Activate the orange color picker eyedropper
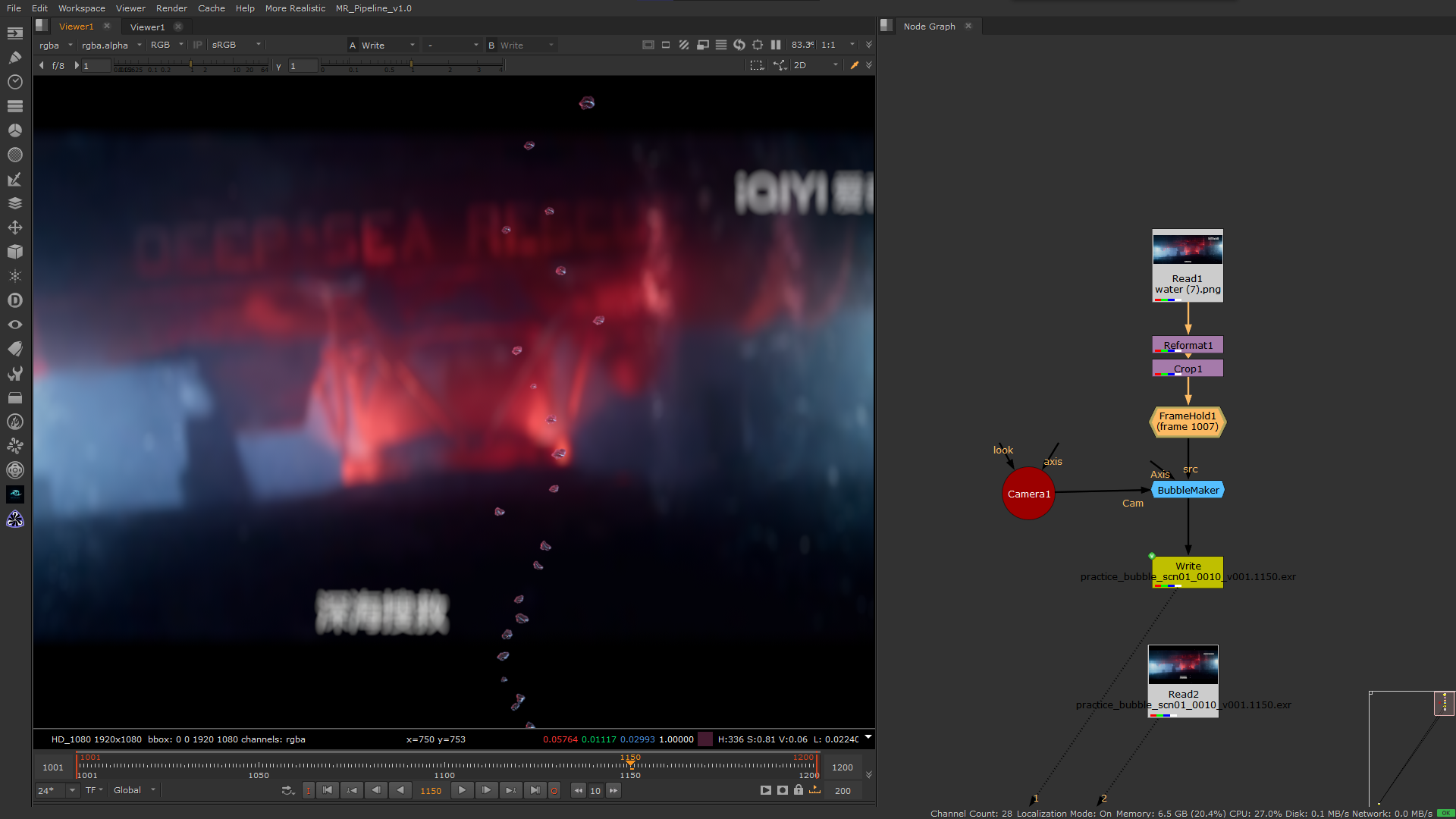This screenshot has width=1456, height=819. (855, 65)
